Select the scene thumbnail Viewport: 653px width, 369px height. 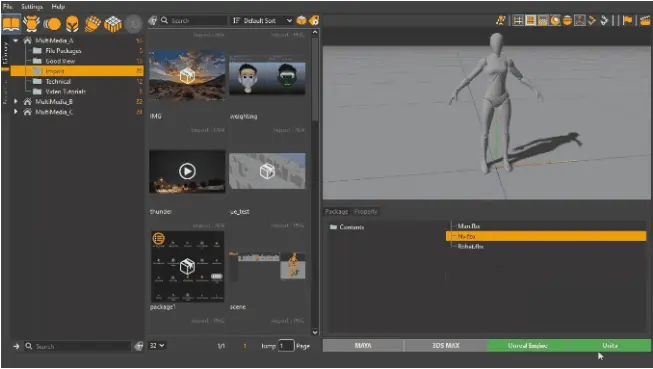267,266
